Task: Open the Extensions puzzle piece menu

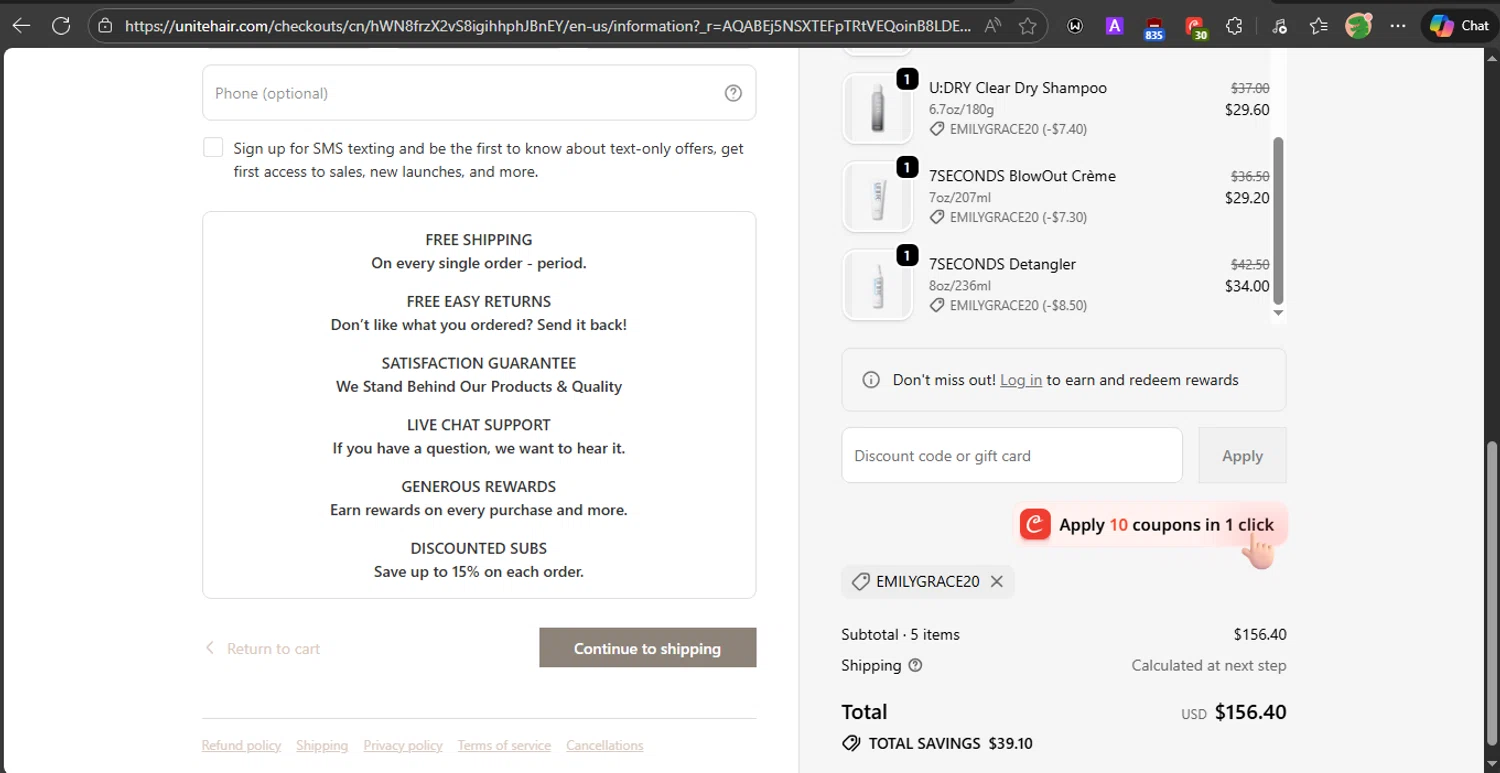Action: pos(1235,26)
